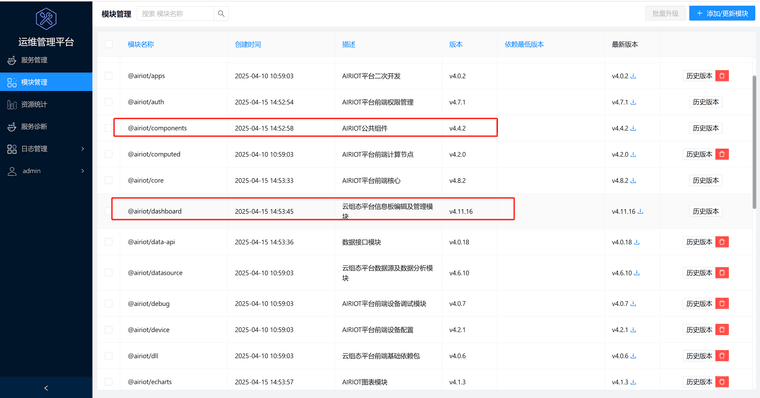Image resolution: width=760 pixels, height=398 pixels.
Task: Download latest version v4.1.3 of @airiot/echarts
Action: pyautogui.click(x=633, y=382)
